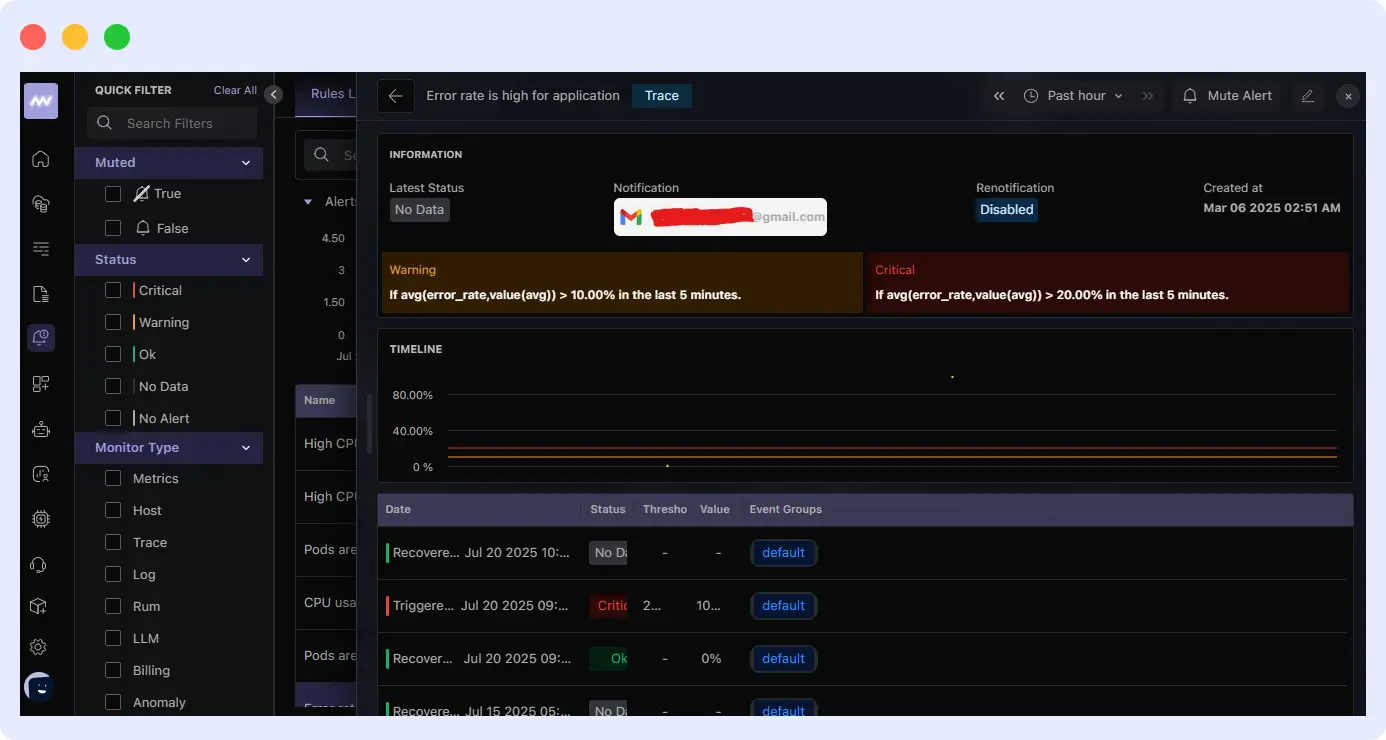
Task: Open the Dashboard builder sidebar icon
Action: [40, 383]
